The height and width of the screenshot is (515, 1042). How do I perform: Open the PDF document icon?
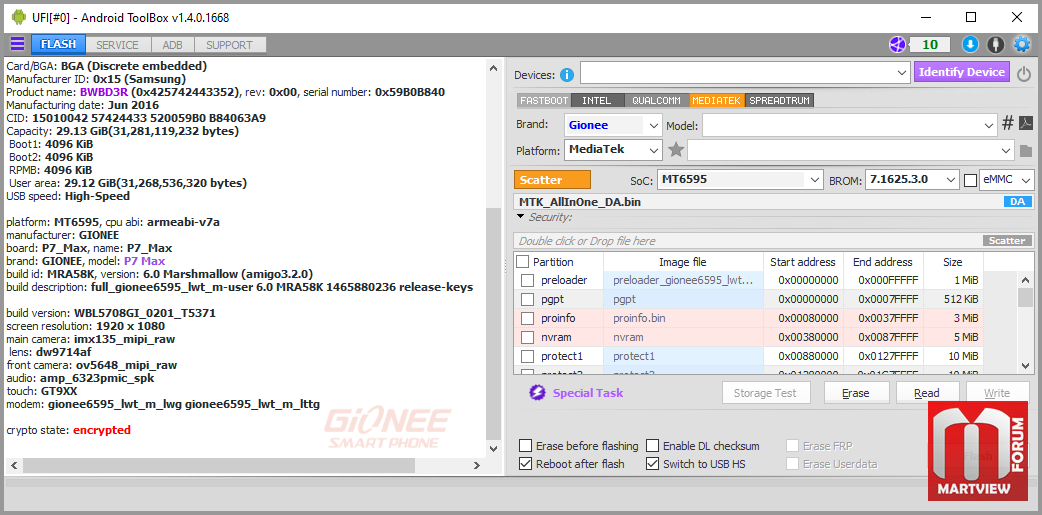coord(1025,124)
